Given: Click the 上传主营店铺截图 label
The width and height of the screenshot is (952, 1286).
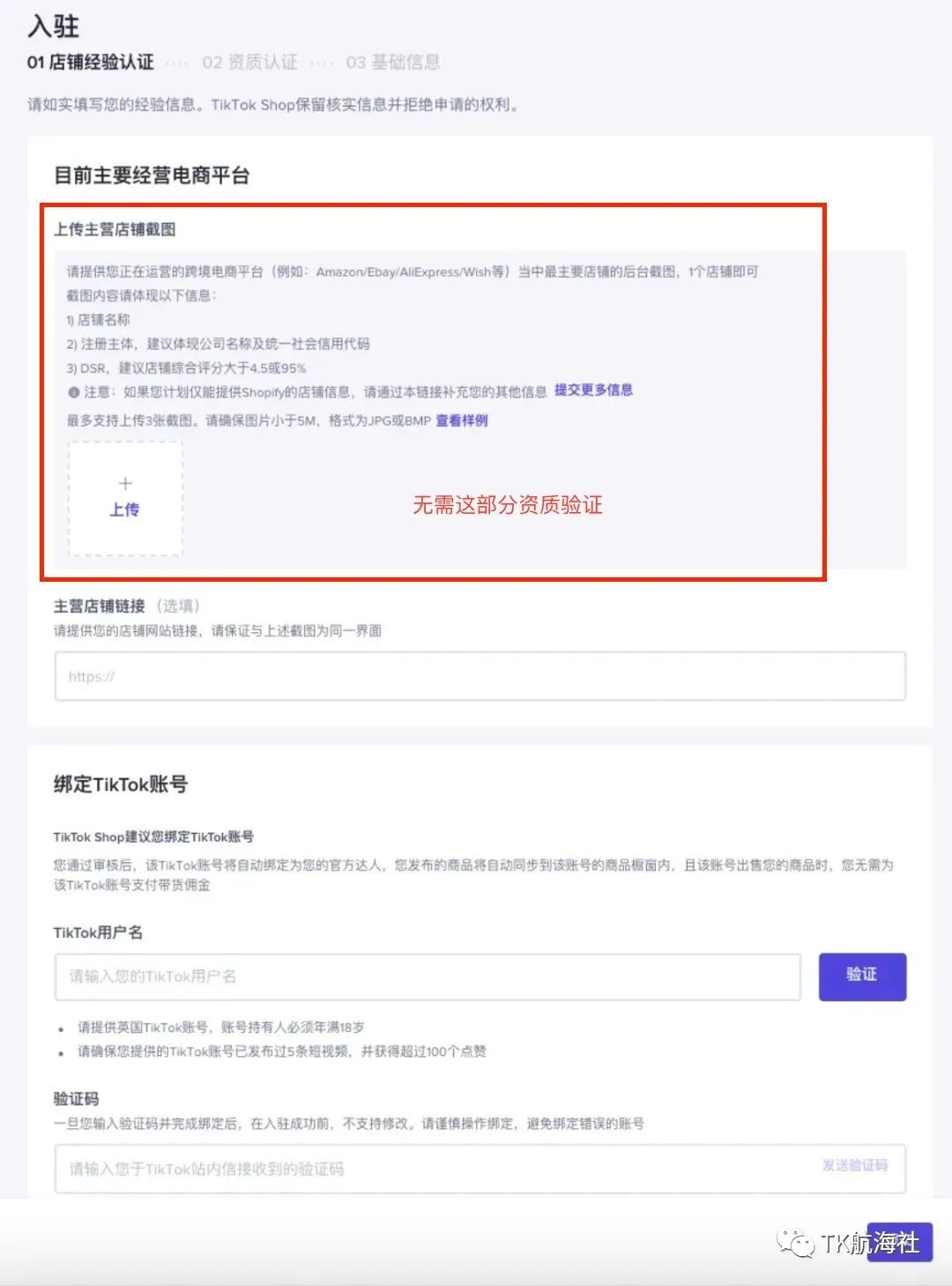Looking at the screenshot, I should (x=115, y=229).
